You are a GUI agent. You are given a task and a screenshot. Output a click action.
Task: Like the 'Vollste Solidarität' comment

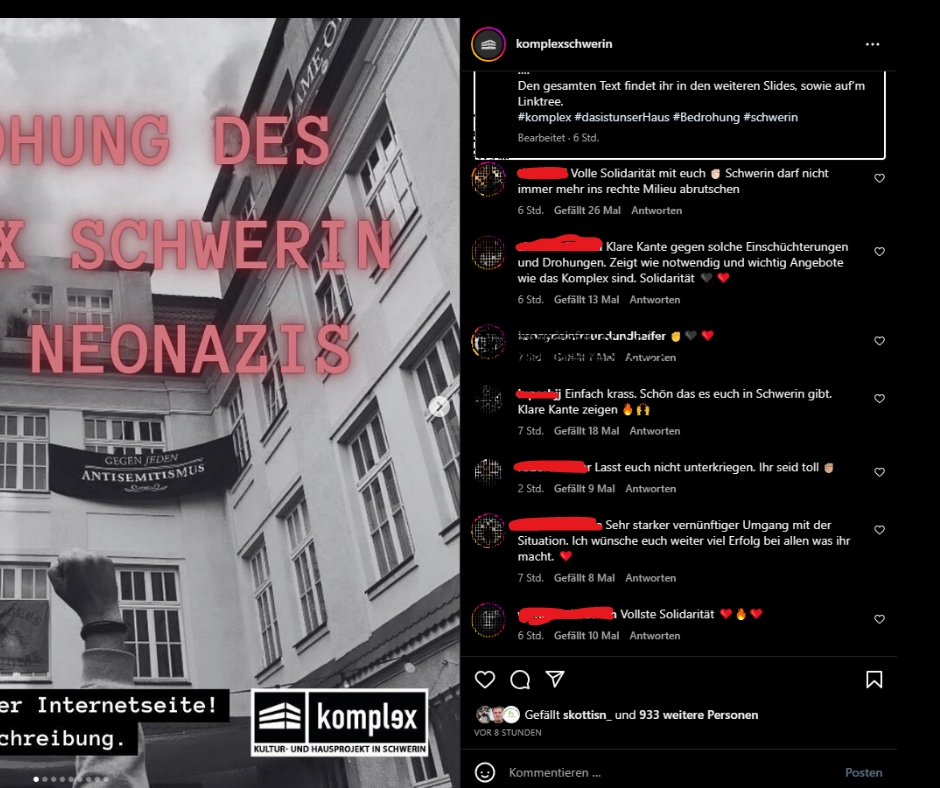879,619
